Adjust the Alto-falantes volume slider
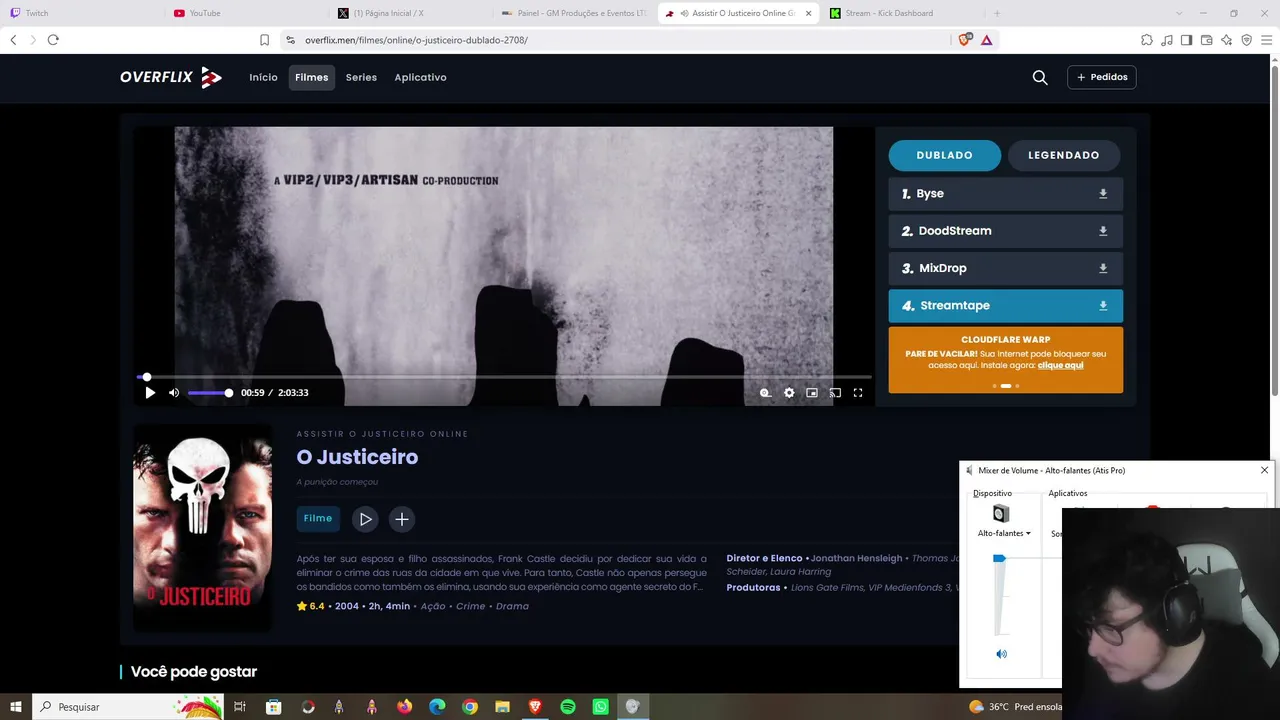This screenshot has height=720, width=1280. pyautogui.click(x=999, y=559)
